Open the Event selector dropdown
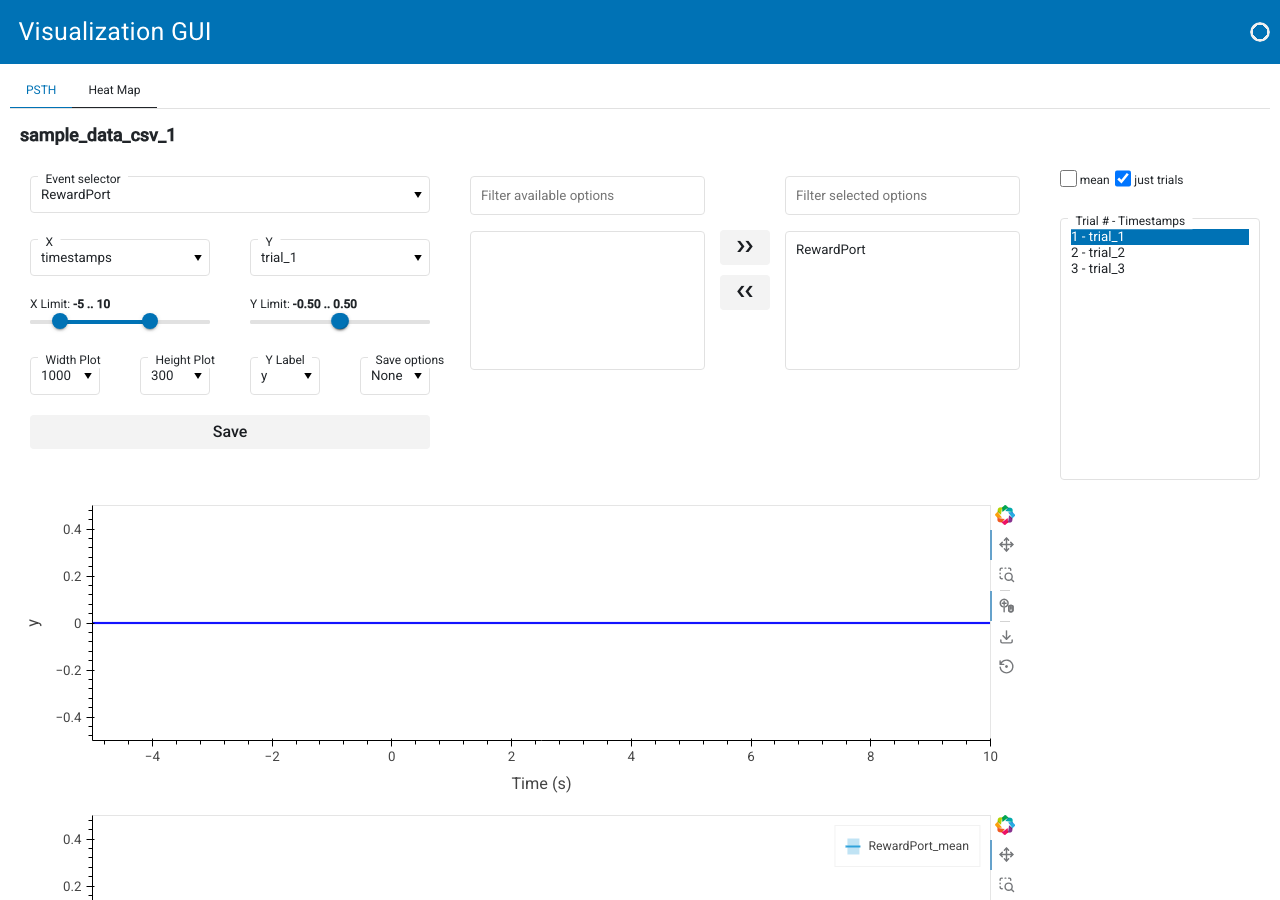1280x900 pixels. pyautogui.click(x=230, y=195)
